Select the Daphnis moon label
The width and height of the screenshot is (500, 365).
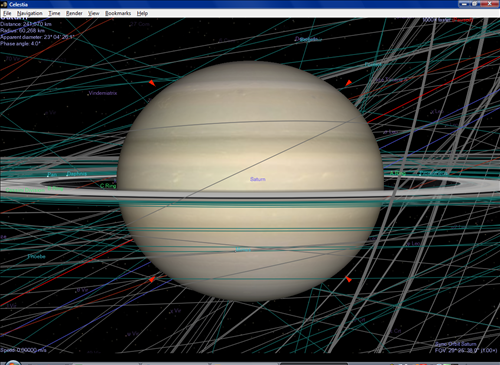point(77,174)
